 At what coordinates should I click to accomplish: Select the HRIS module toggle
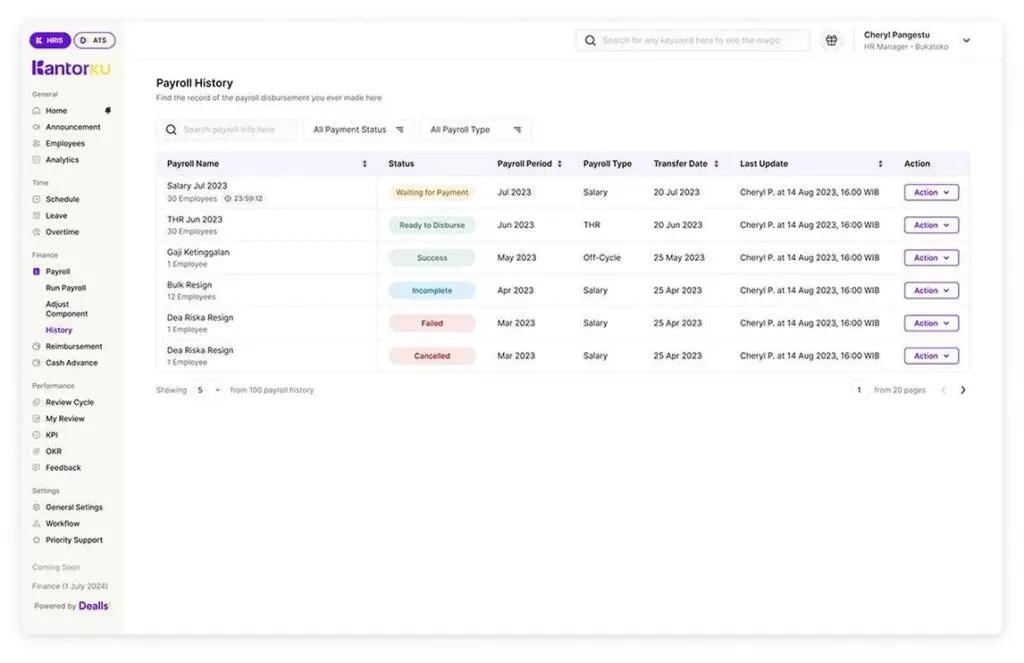49,40
